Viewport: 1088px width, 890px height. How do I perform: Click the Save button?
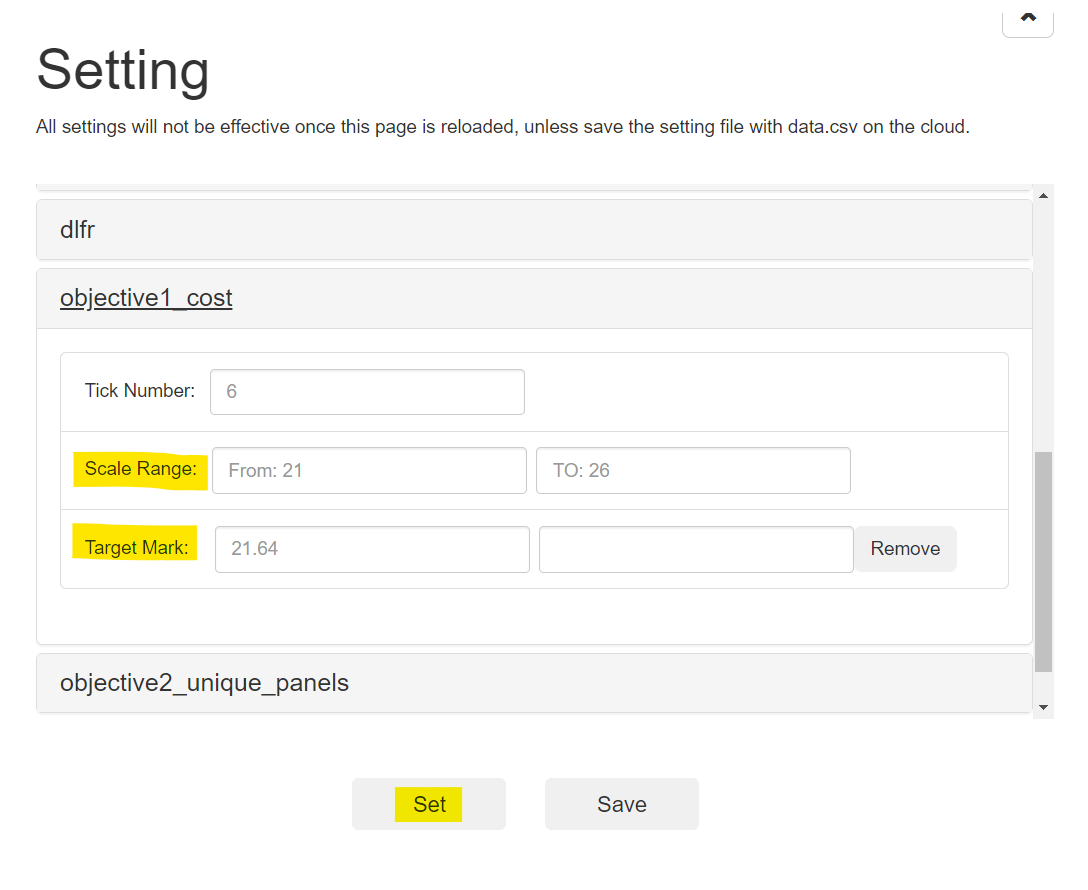(x=621, y=804)
